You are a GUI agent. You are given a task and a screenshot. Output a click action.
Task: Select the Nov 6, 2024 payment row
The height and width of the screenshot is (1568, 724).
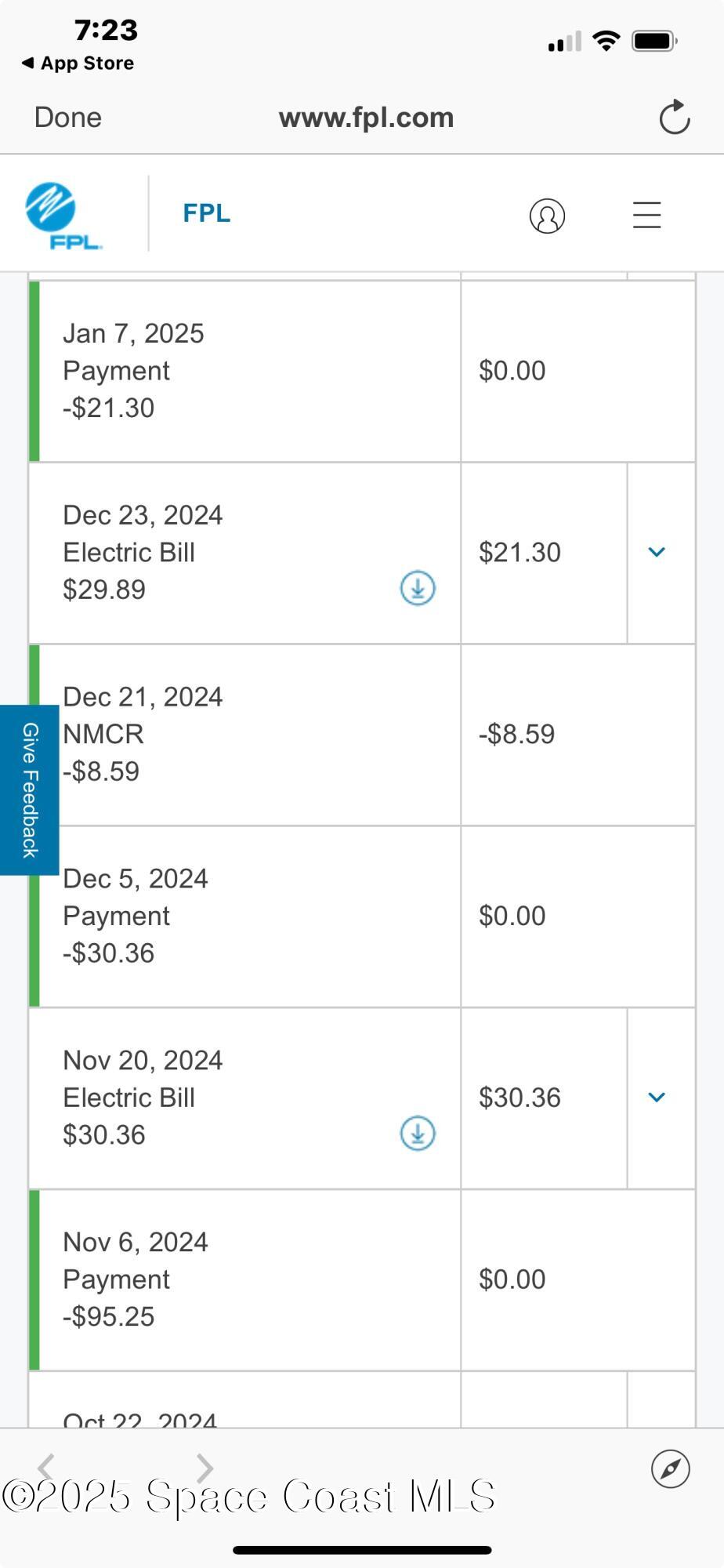point(243,1279)
